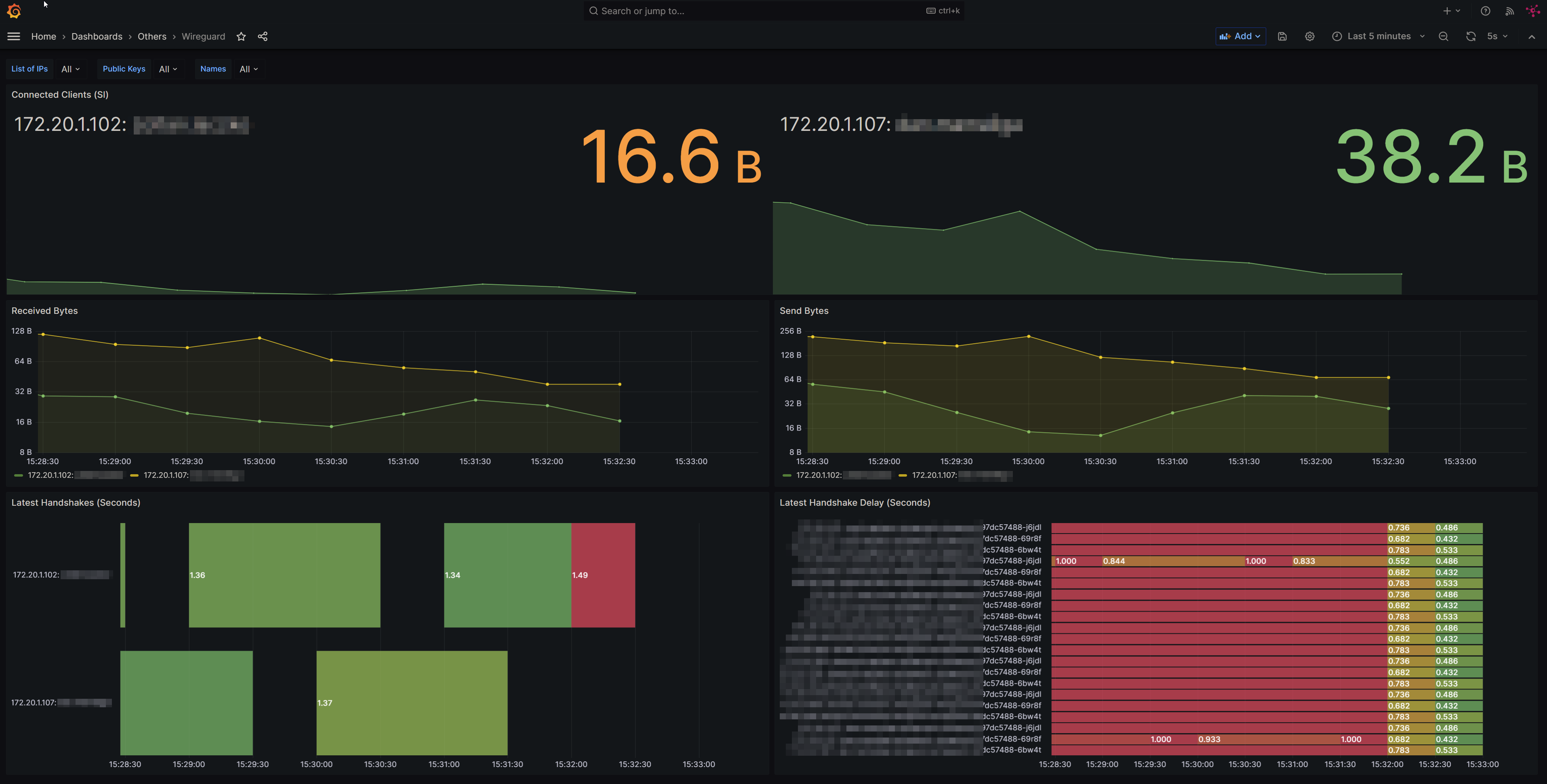The image size is (1547, 784).
Task: Expand the Public Keys All dropdown
Action: (x=168, y=69)
